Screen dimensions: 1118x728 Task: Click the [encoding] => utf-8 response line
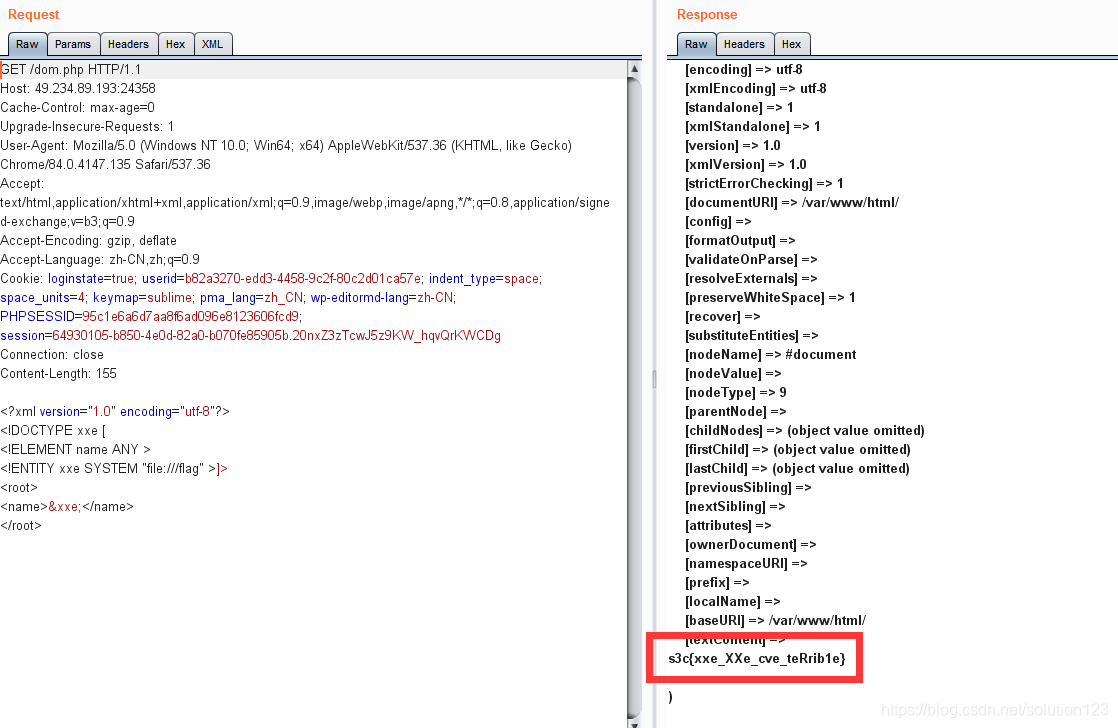[x=744, y=69]
